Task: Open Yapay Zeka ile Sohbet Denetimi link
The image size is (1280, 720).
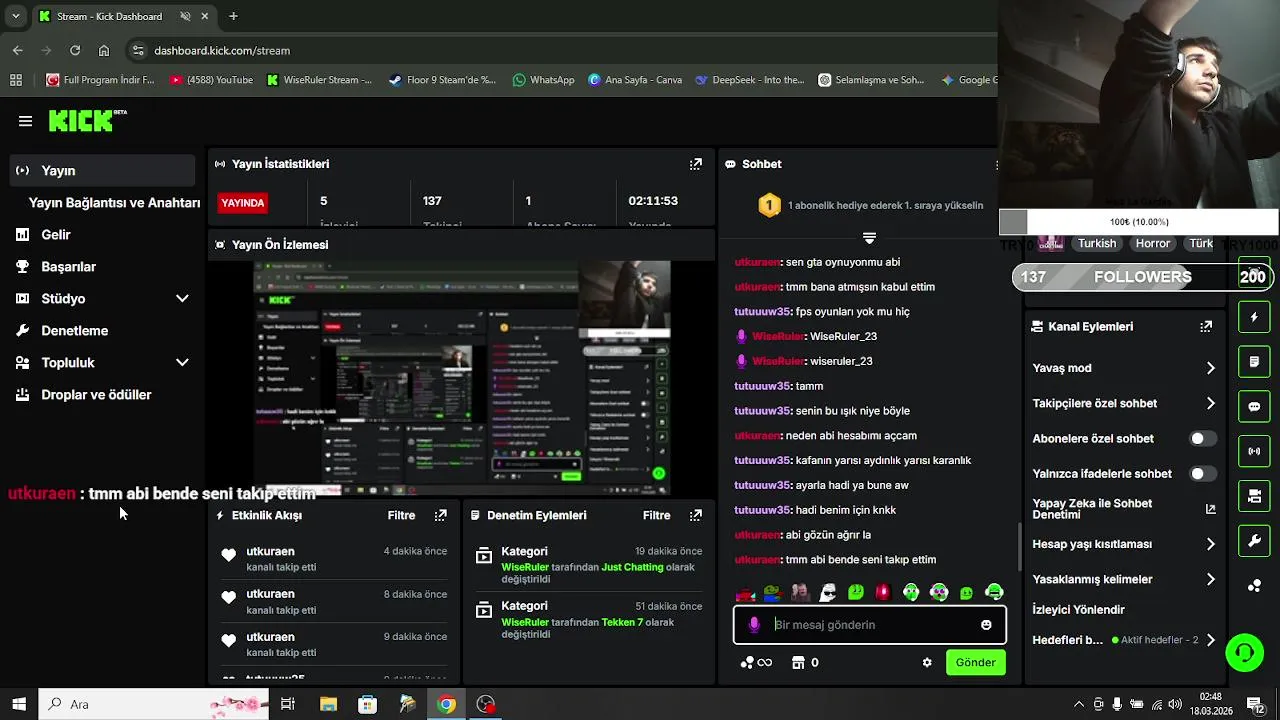Action: 1123,509
